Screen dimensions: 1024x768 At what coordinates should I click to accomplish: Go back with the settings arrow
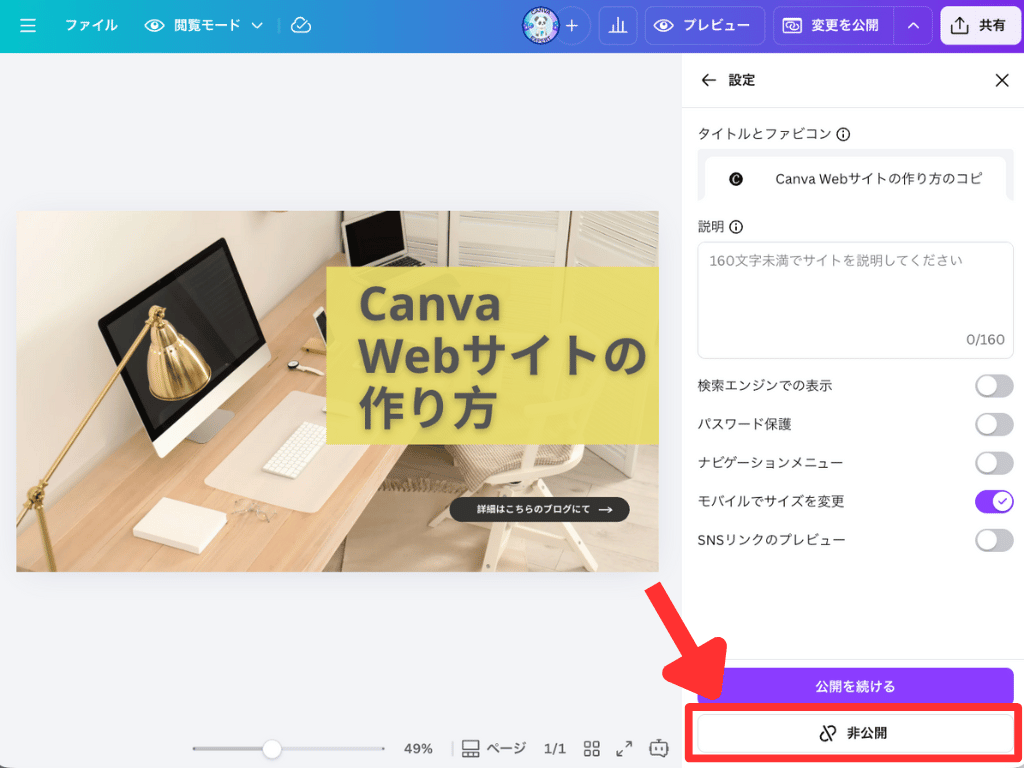[709, 80]
